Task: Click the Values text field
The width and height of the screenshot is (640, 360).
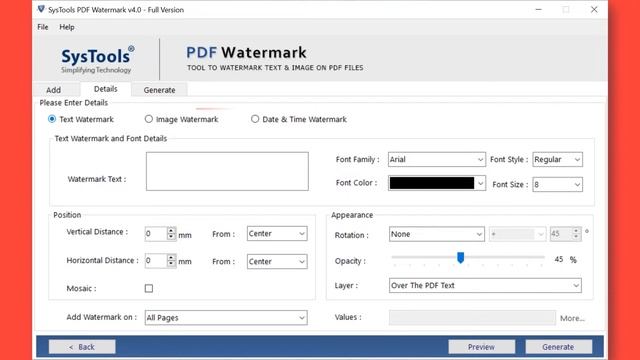Action: pyautogui.click(x=472, y=318)
